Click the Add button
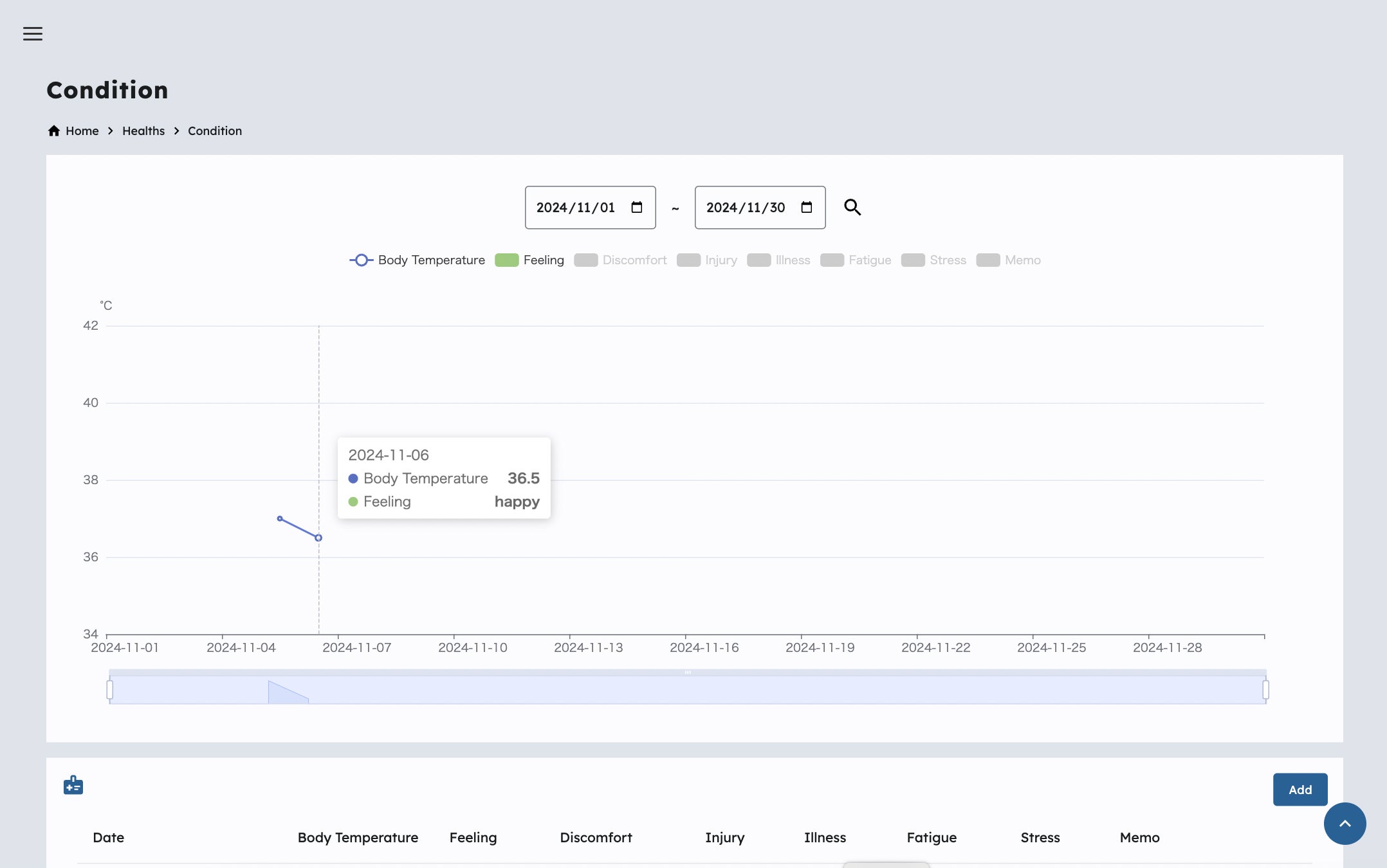The image size is (1387, 868). coord(1300,790)
